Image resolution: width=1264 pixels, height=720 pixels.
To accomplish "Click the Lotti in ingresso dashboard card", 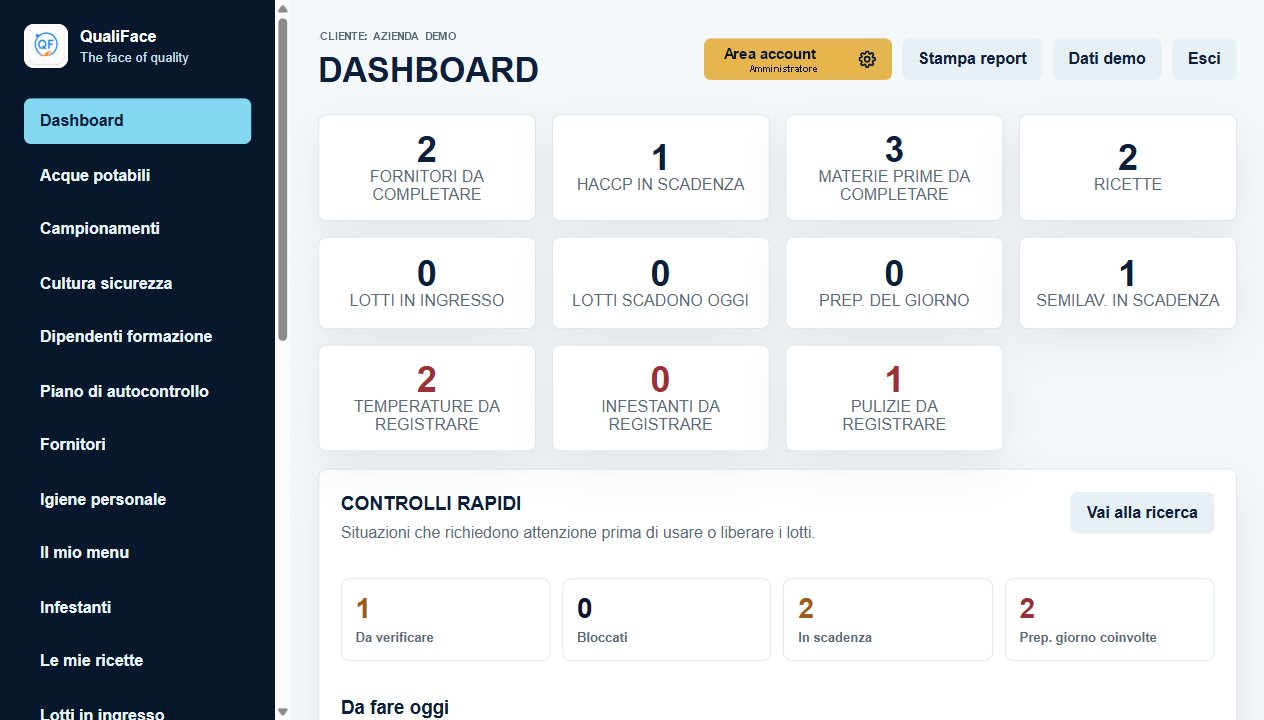I will coord(427,283).
